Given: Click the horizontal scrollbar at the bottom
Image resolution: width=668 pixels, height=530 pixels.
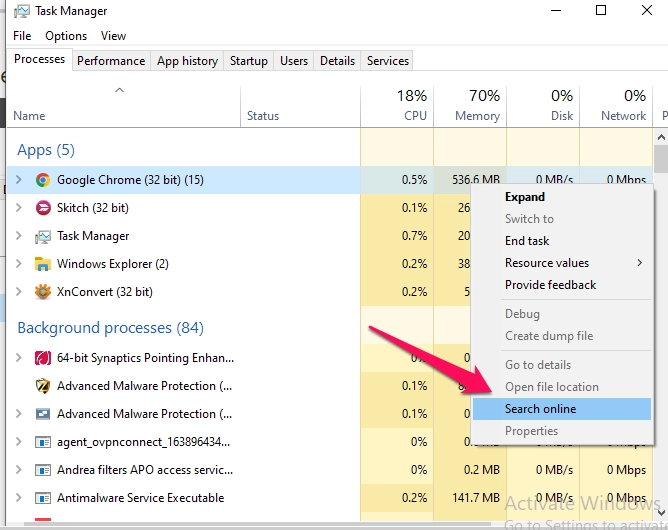Looking at the screenshot, I should pyautogui.click(x=256, y=524).
